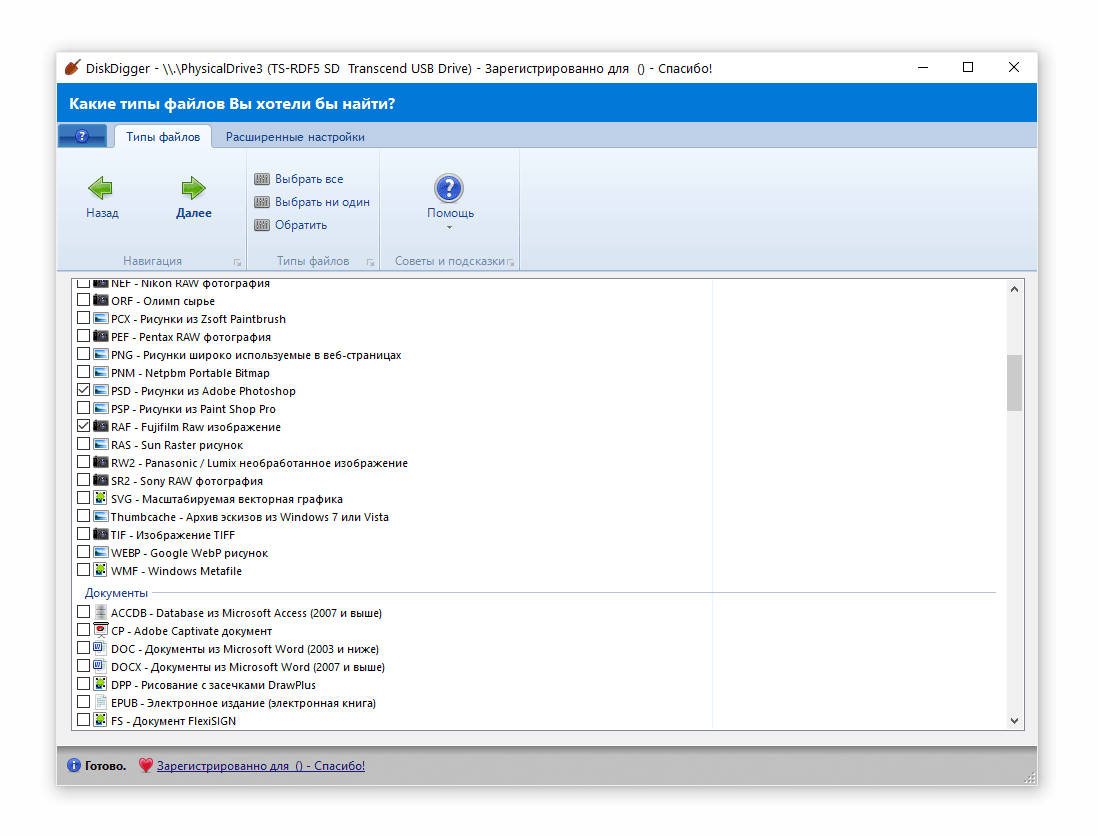
Task: Uncheck the PSD Adobe Photoshop checkbox
Action: (83, 390)
